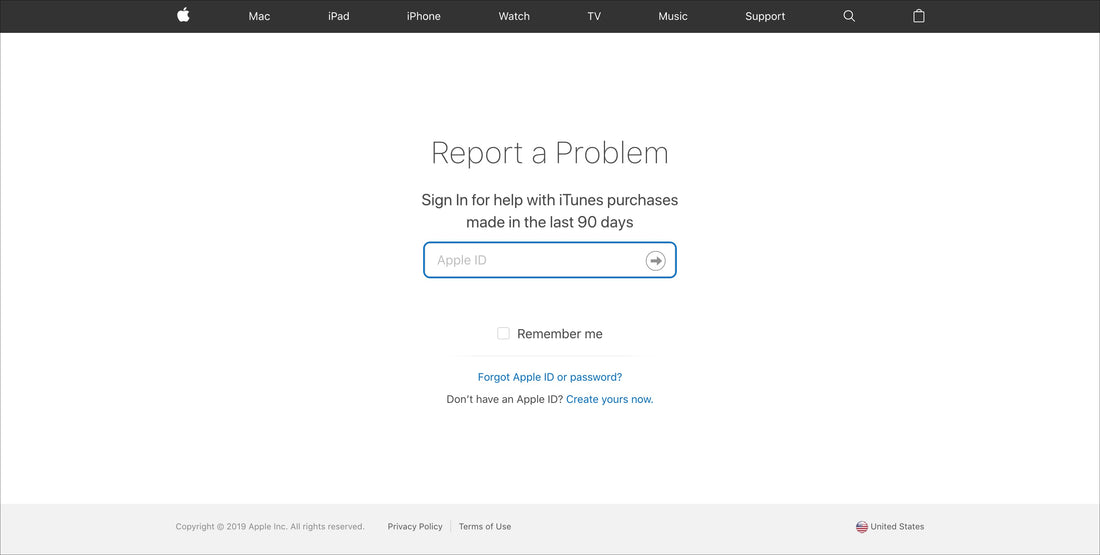Follow Forgot Apple ID or password link
The image size is (1100, 555).
tap(550, 377)
